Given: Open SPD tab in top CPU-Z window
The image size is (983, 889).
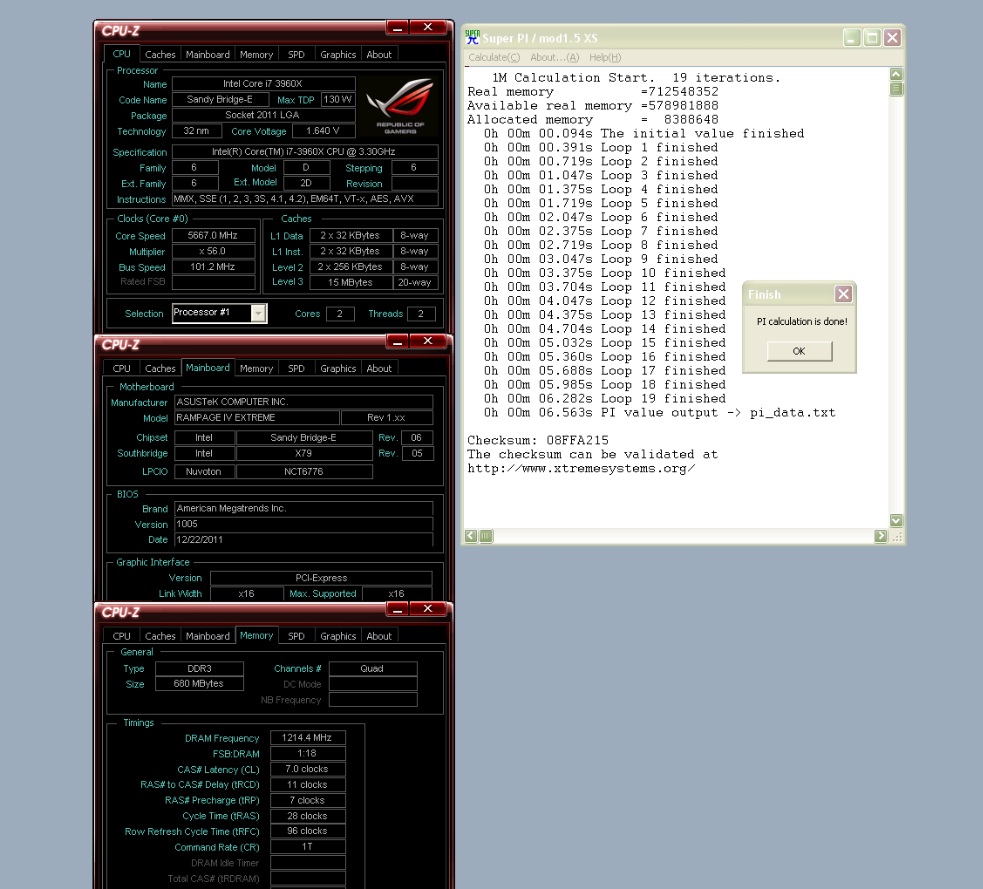Looking at the screenshot, I should point(296,55).
